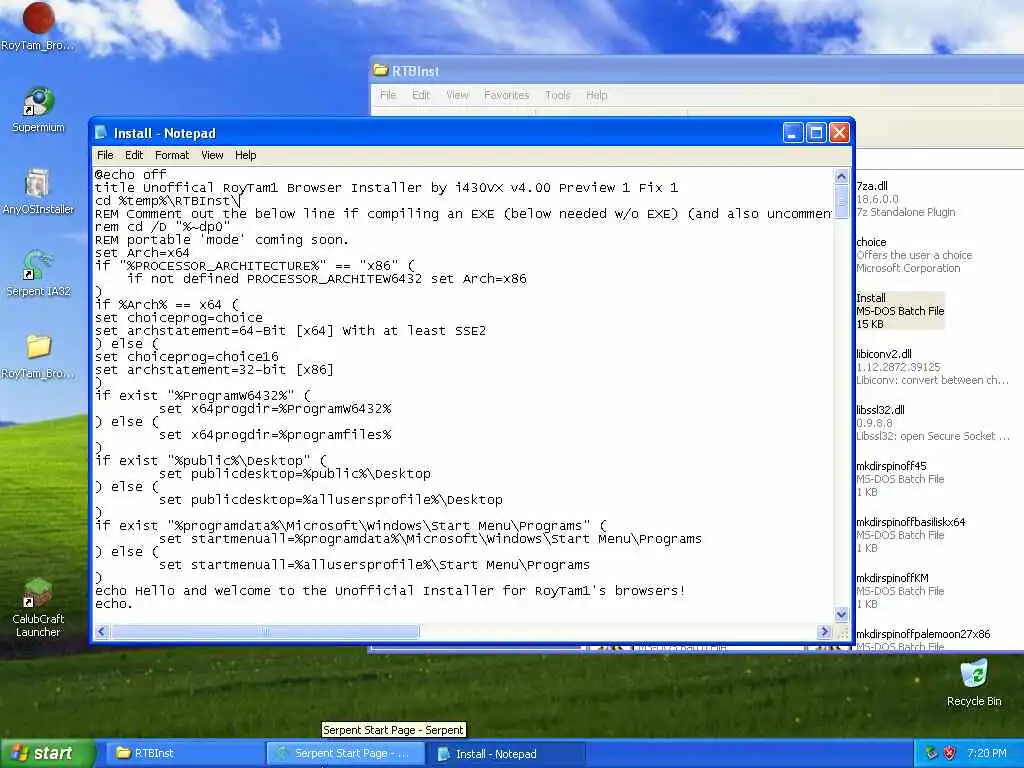Open Tools menu in RTBInst window
Image resolution: width=1024 pixels, height=768 pixels.
[557, 95]
